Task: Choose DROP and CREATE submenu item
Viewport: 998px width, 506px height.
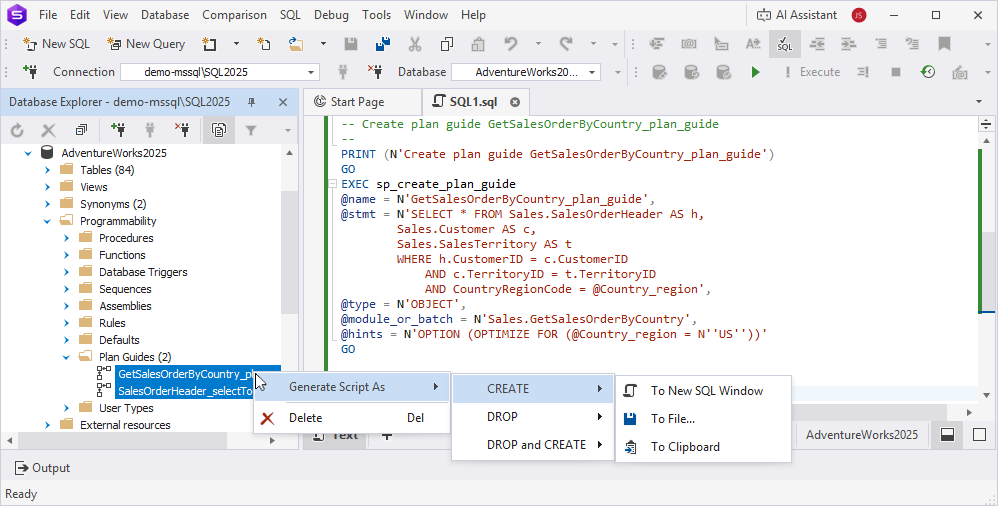Action: [x=533, y=445]
